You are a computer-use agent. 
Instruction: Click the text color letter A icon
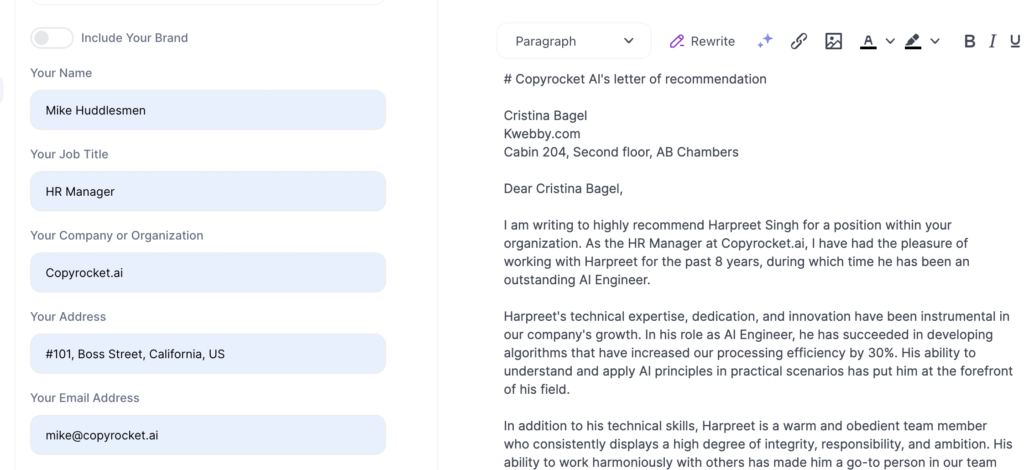pos(868,41)
